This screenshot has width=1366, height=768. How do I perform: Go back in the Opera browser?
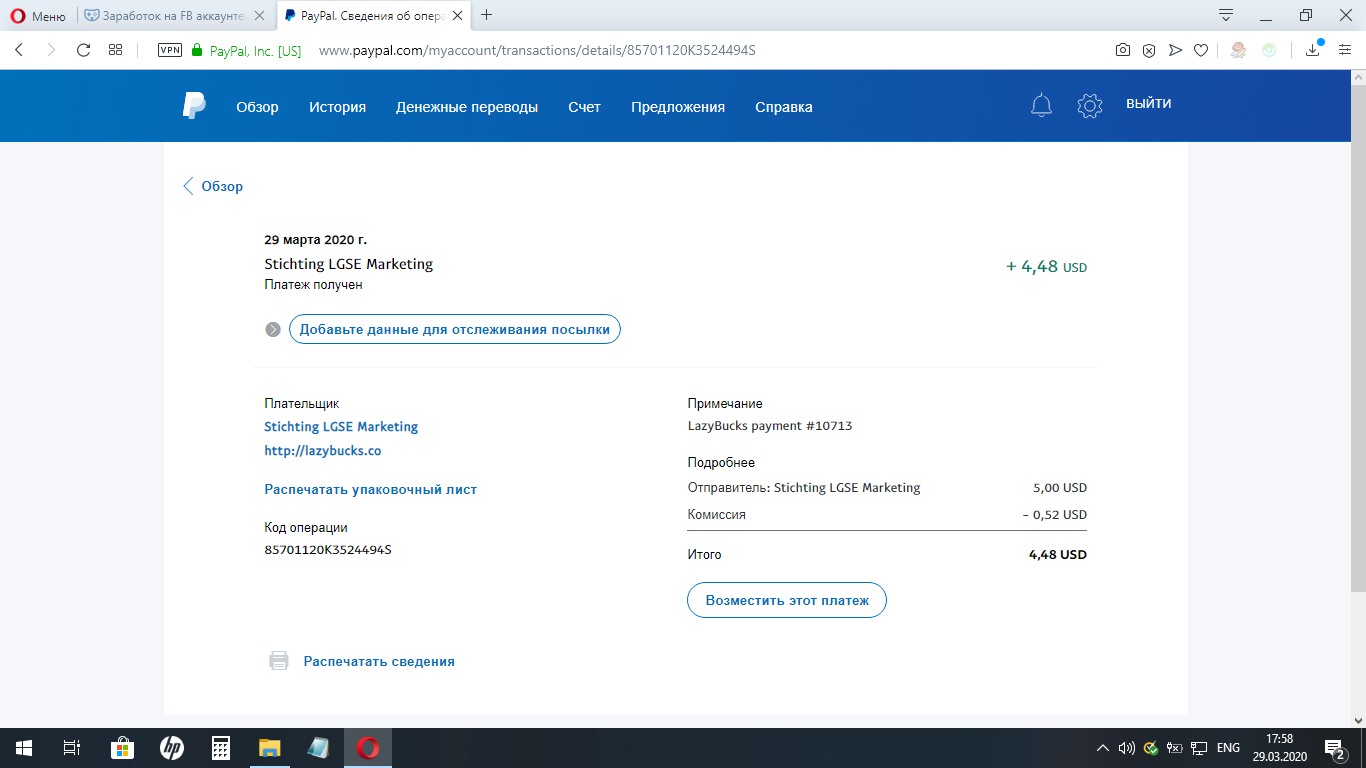pyautogui.click(x=19, y=50)
